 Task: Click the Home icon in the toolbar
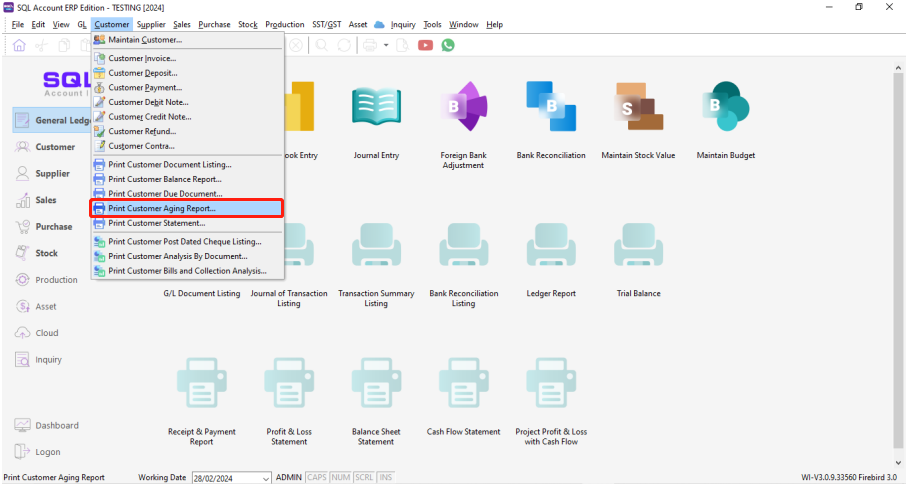pos(19,45)
